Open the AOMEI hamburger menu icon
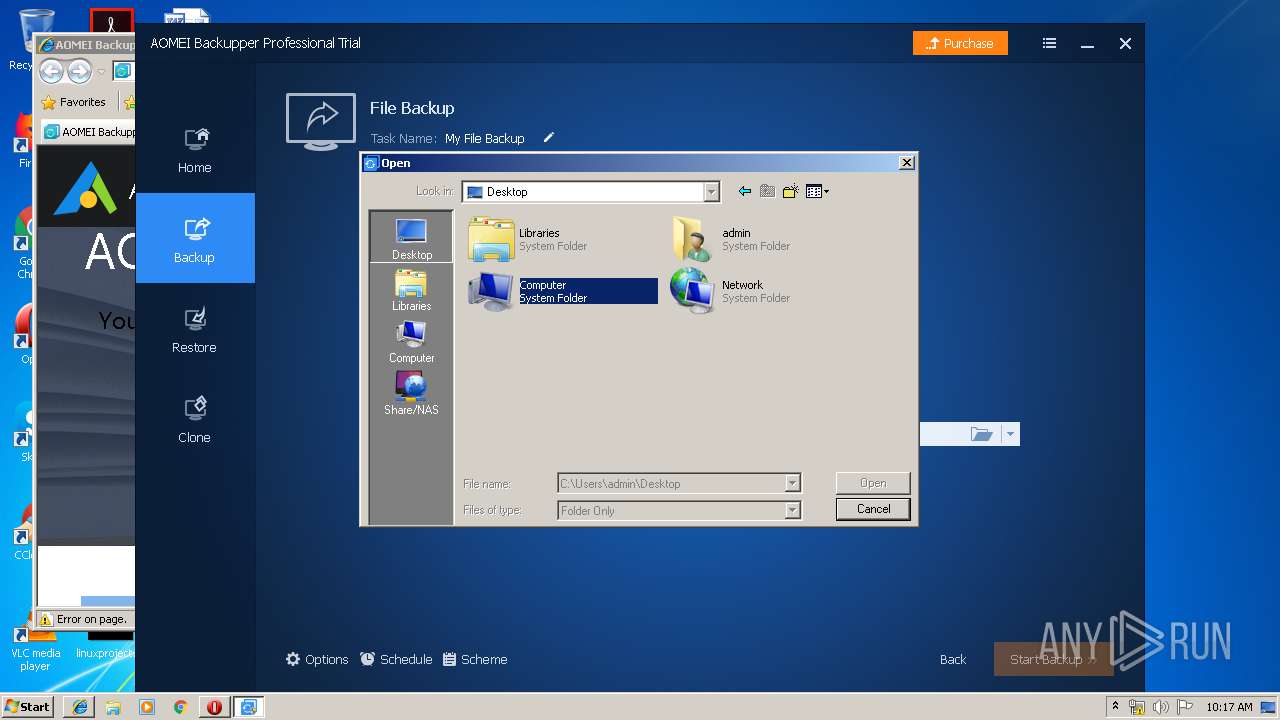 point(1049,43)
